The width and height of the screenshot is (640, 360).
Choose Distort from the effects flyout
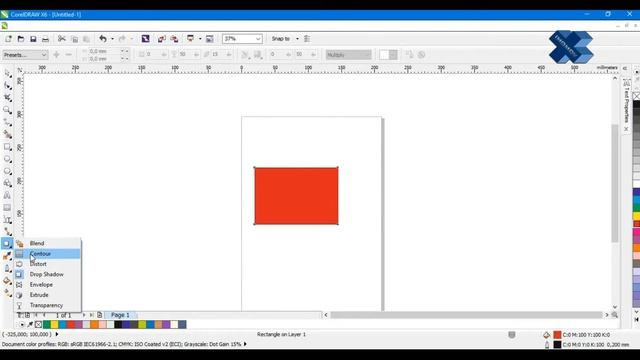tap(47, 264)
